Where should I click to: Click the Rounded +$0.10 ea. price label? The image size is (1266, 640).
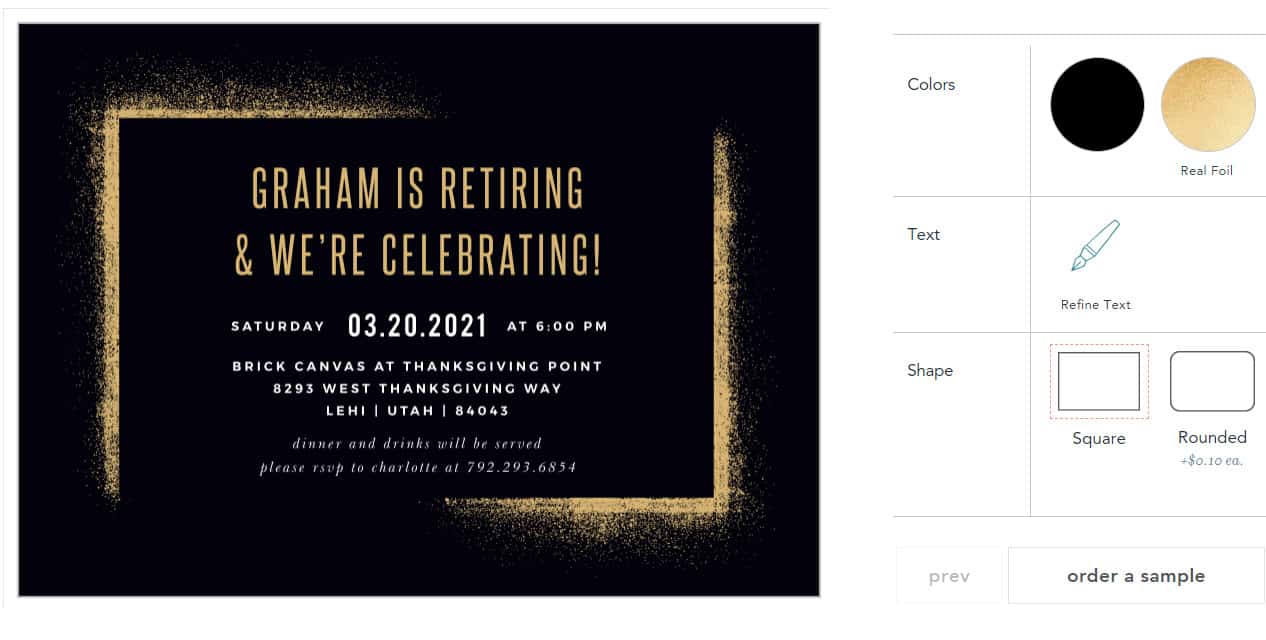1211,460
